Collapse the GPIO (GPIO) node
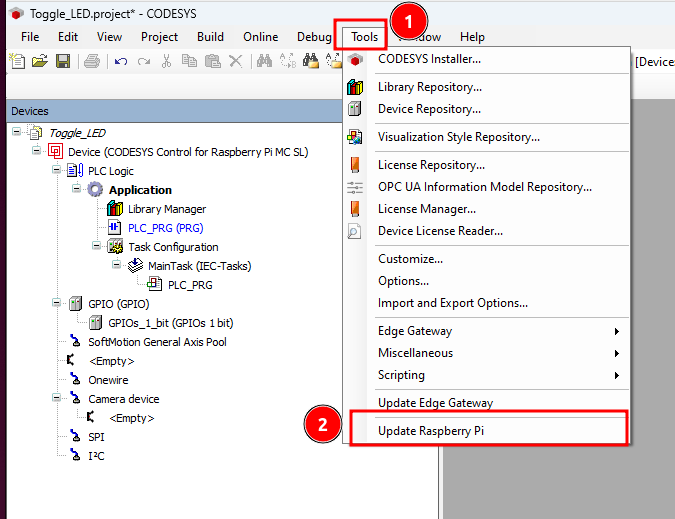675x519 pixels. 56,303
